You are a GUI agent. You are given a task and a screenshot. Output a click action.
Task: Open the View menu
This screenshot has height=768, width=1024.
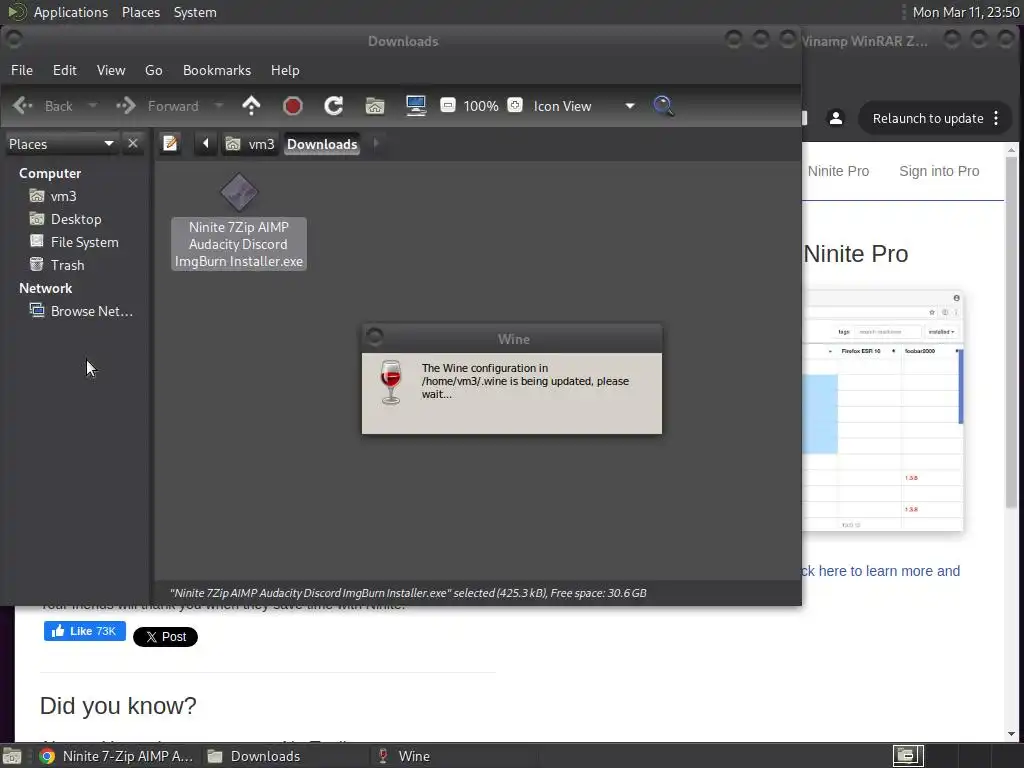(111, 71)
